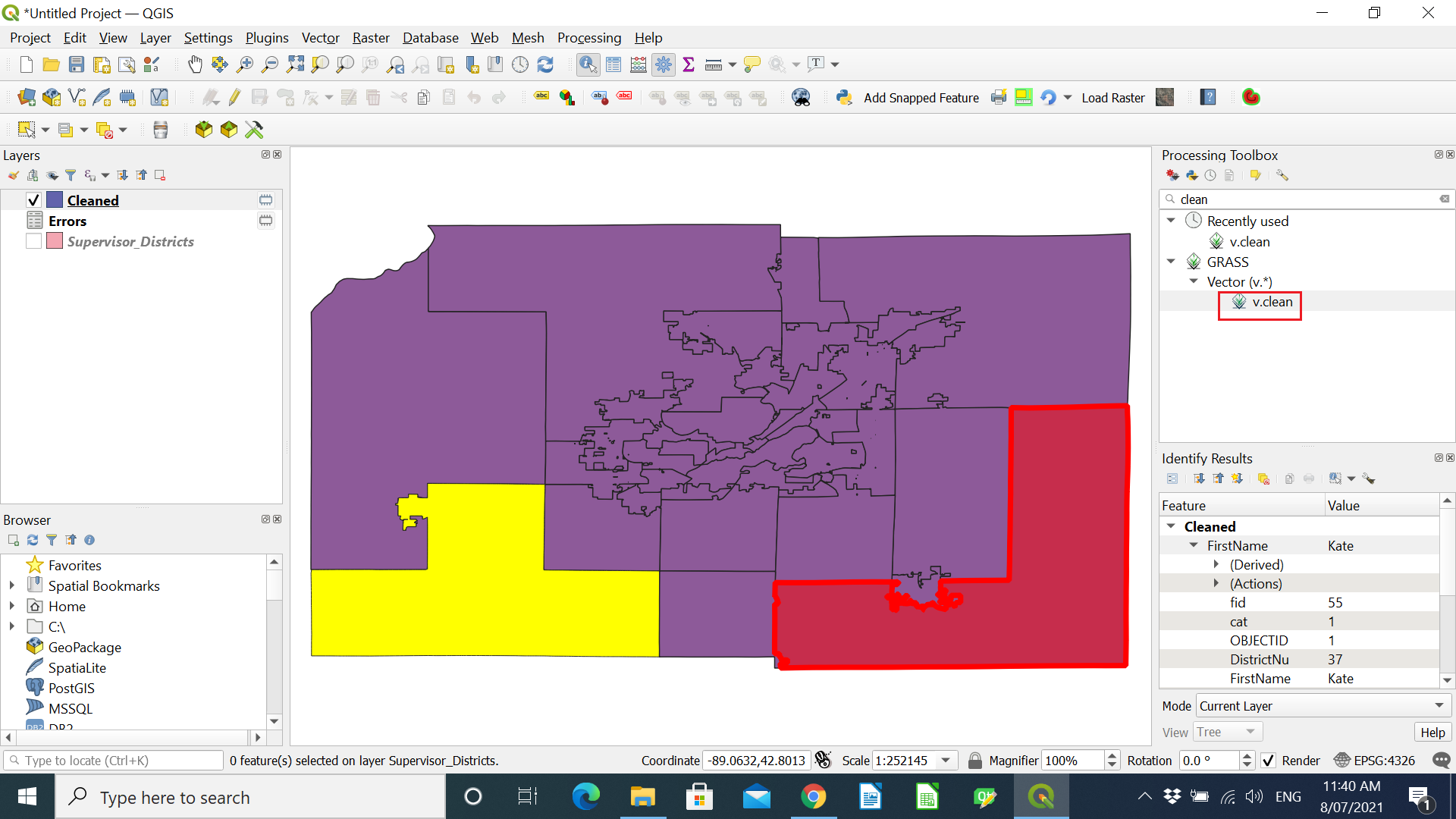This screenshot has height=819, width=1456.
Task: Select the Identify Features tool
Action: tap(588, 64)
